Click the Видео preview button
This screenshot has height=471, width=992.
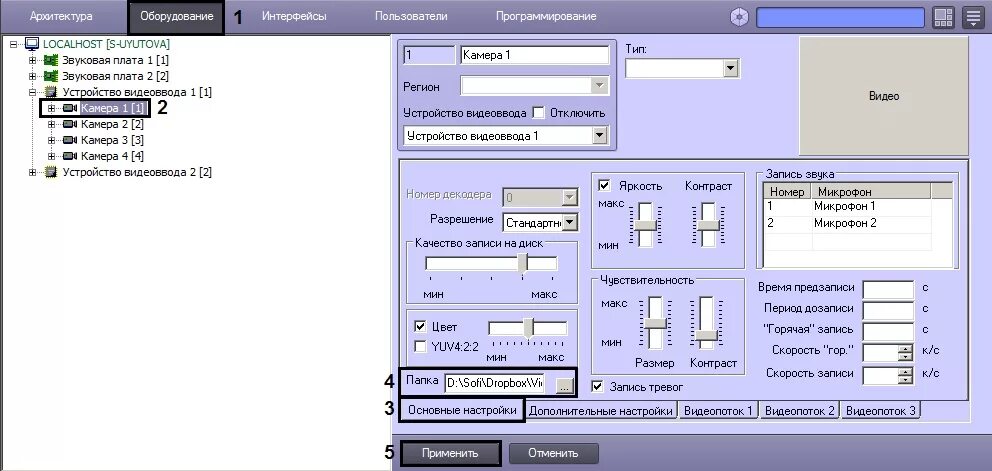[884, 96]
